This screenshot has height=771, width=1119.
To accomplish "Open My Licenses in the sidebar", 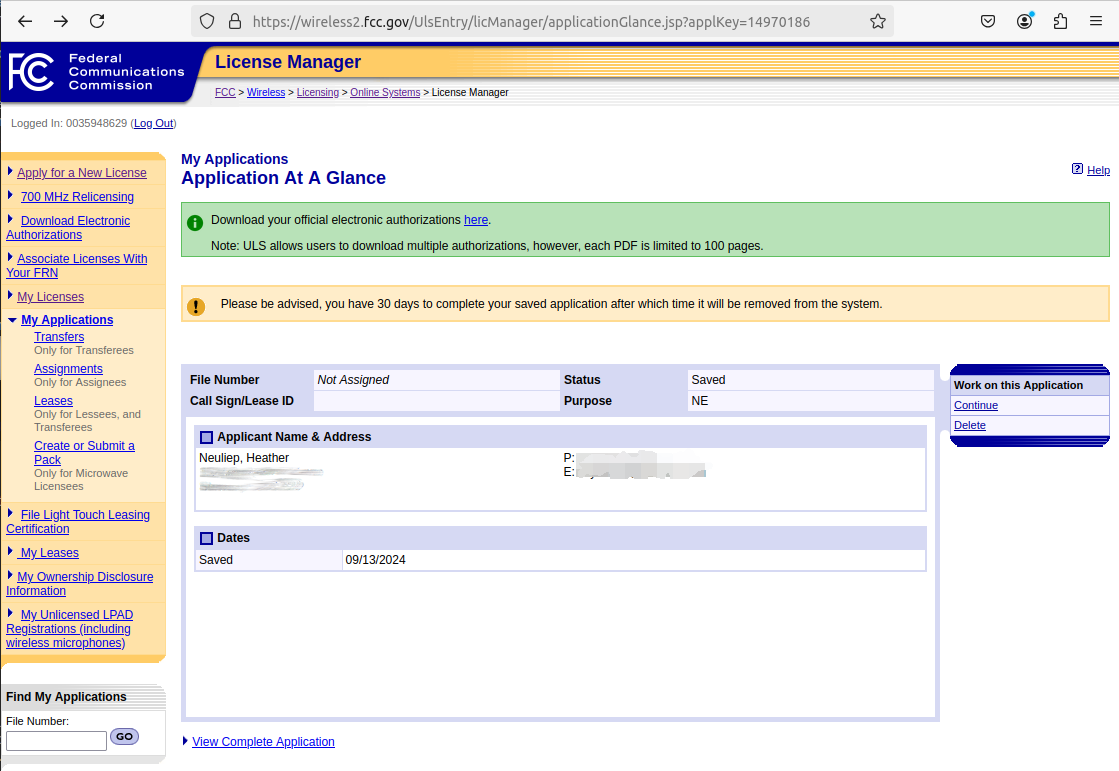I will (50, 297).
